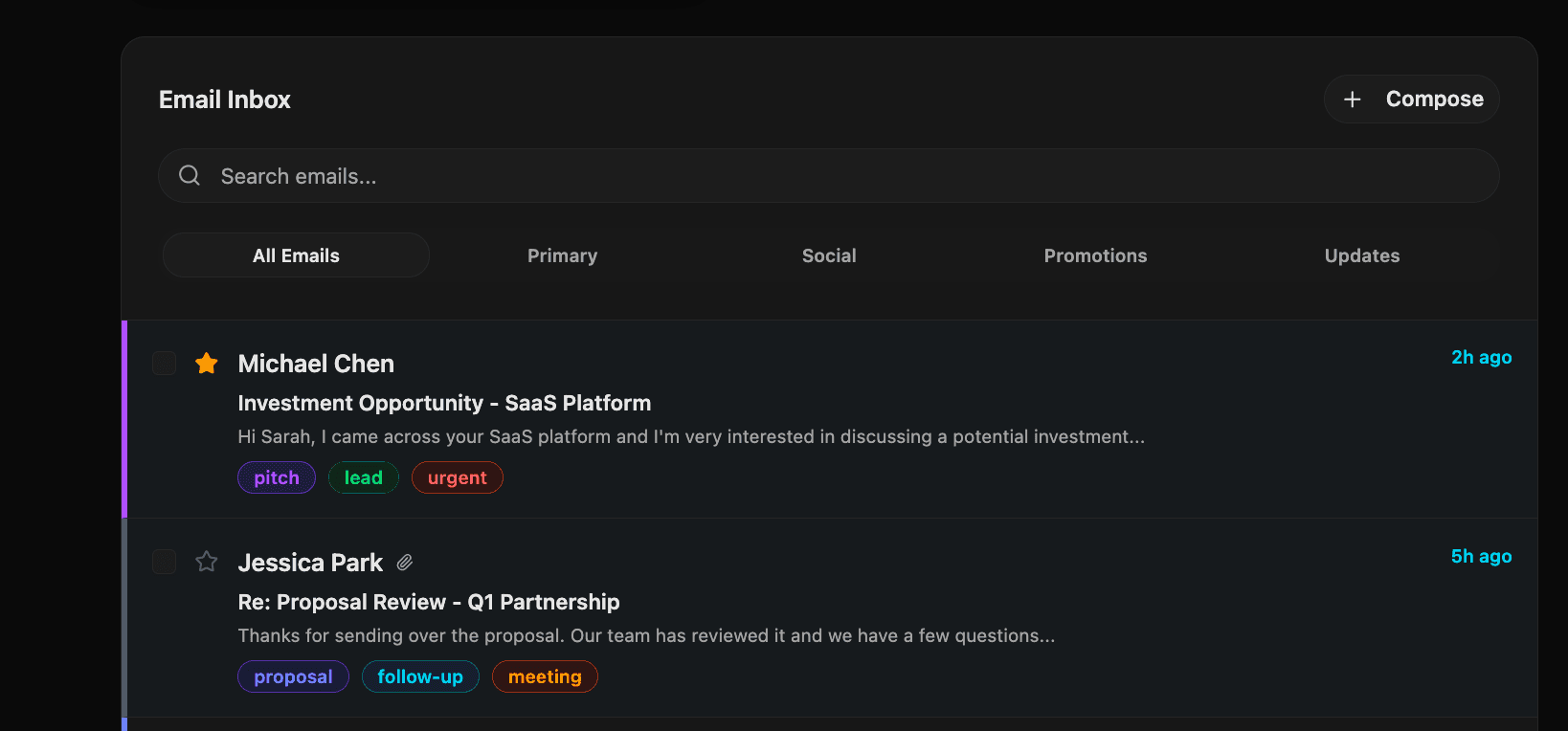The width and height of the screenshot is (1568, 731).
Task: Star the Jessica Park email
Action: (207, 562)
